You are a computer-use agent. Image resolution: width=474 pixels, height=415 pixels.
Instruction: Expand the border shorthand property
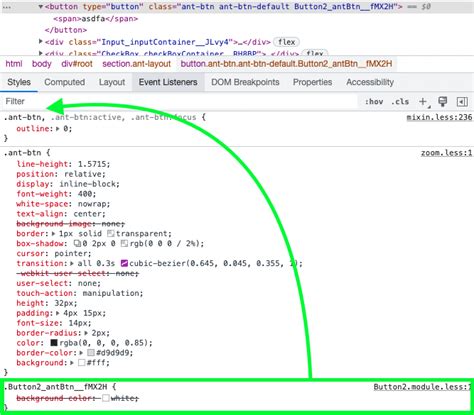point(53,234)
